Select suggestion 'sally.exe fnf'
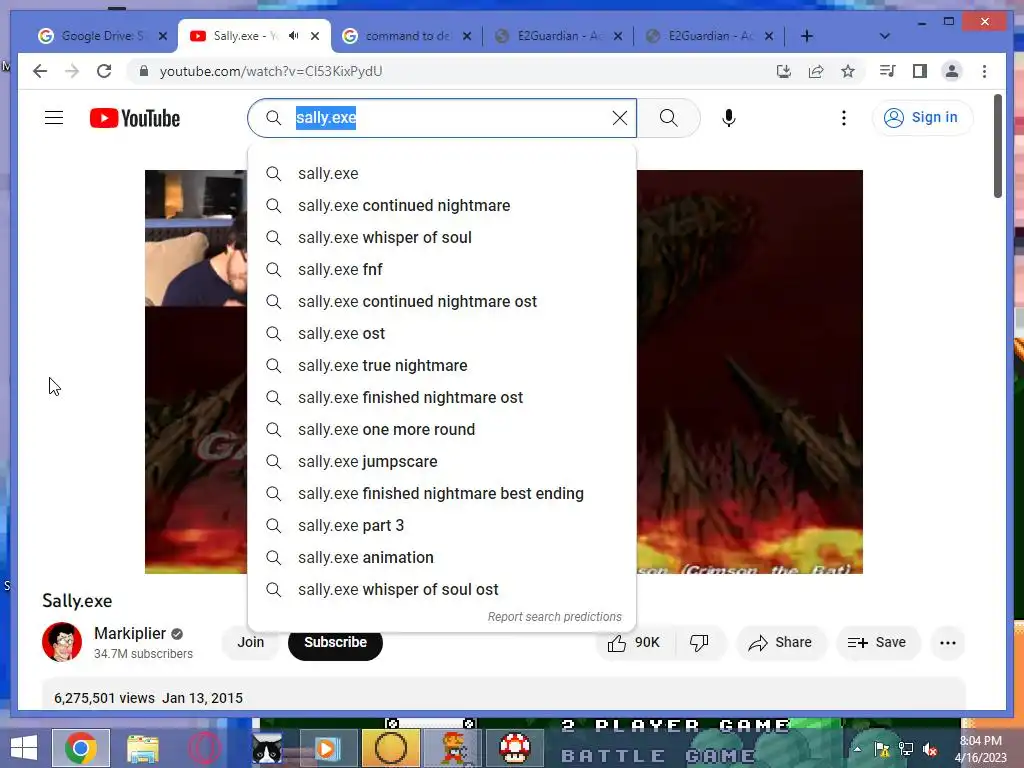Screen dimensions: 1024x768 coord(442,270)
